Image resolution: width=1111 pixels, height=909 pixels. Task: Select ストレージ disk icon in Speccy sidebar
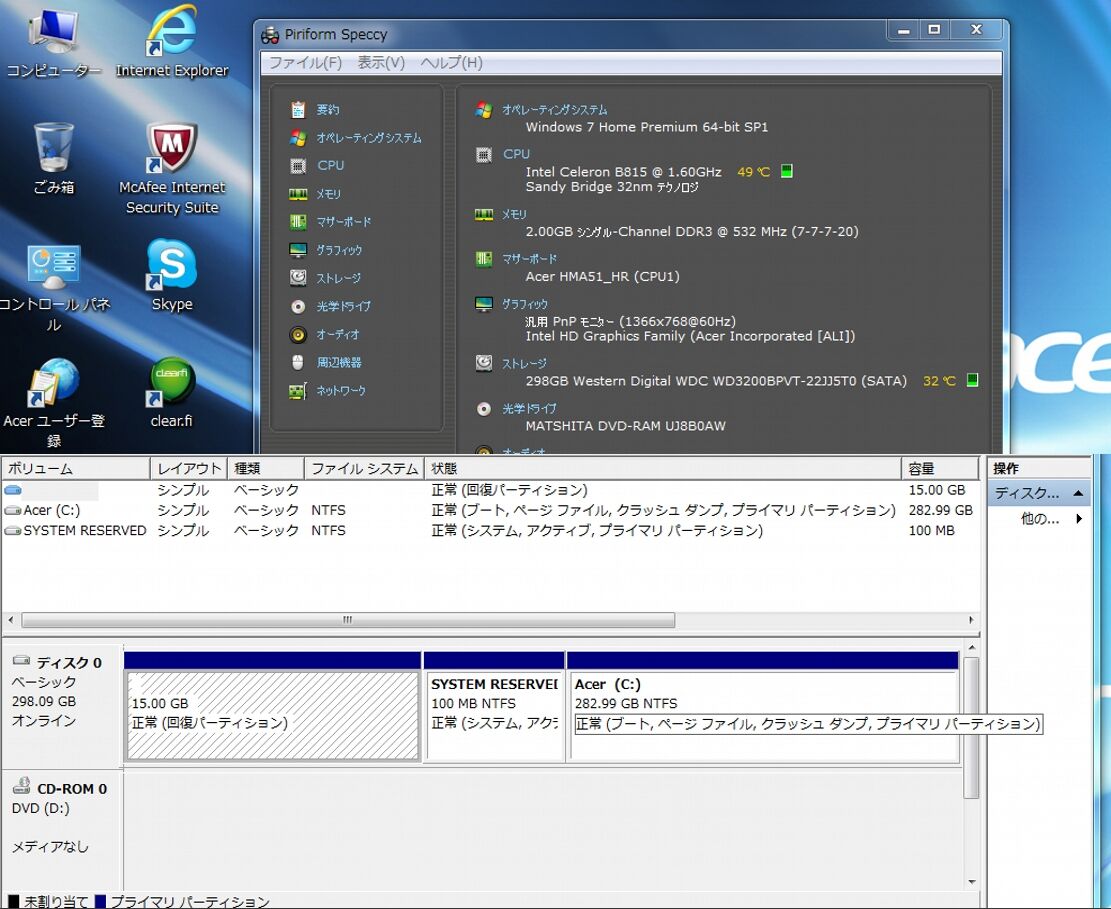pyautogui.click(x=298, y=278)
